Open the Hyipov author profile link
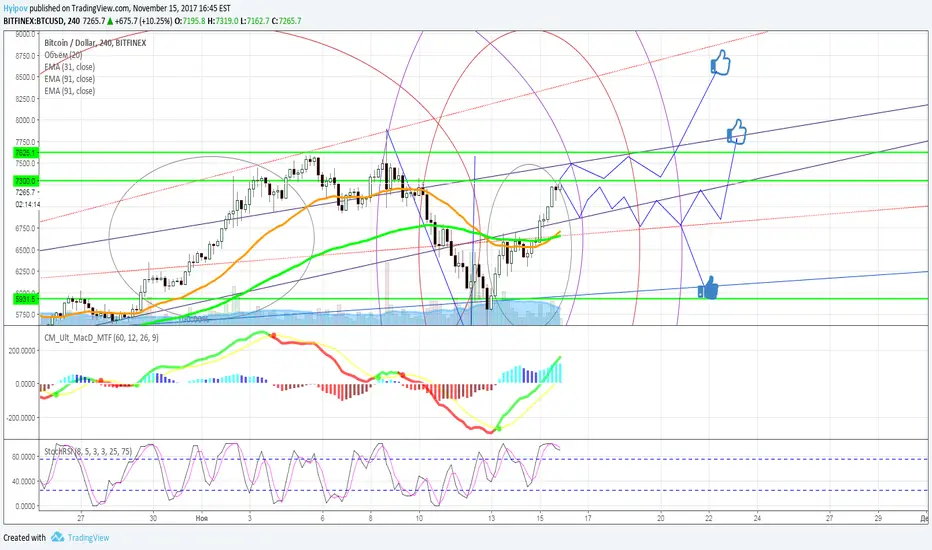Image resolution: width=932 pixels, height=550 pixels. click(x=15, y=8)
